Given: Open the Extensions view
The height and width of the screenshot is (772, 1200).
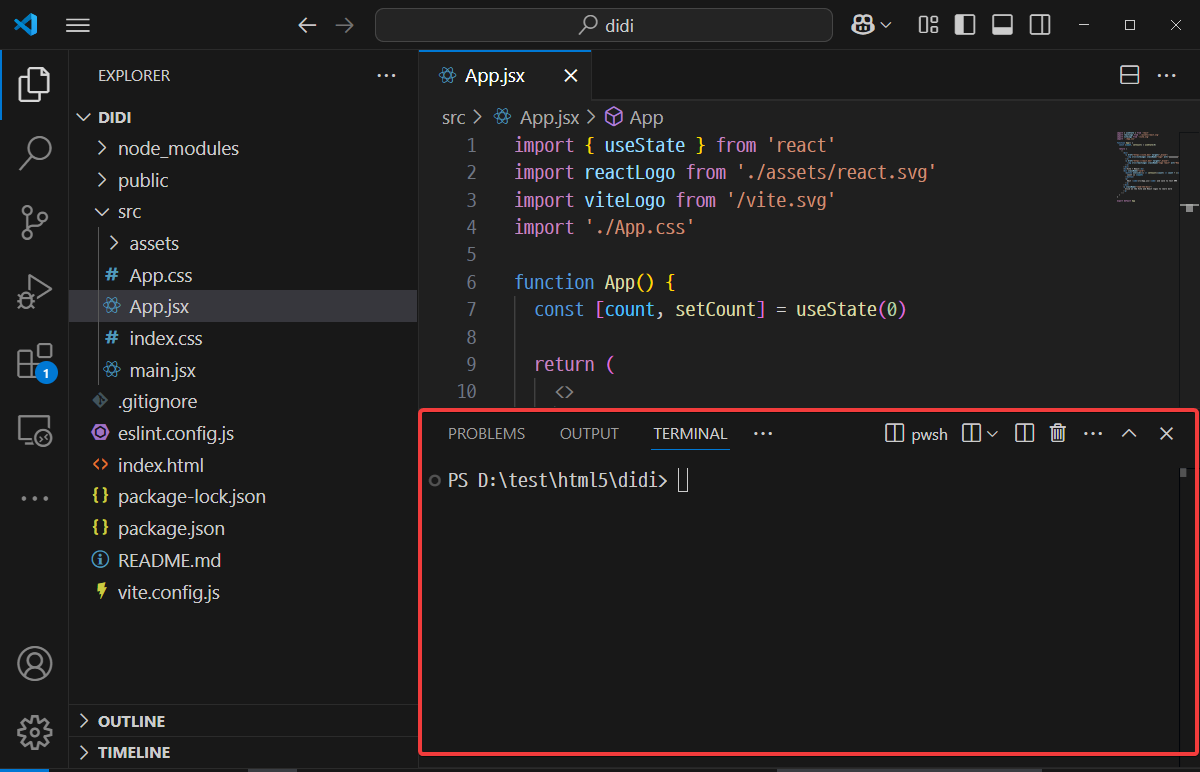Looking at the screenshot, I should pyautogui.click(x=34, y=362).
